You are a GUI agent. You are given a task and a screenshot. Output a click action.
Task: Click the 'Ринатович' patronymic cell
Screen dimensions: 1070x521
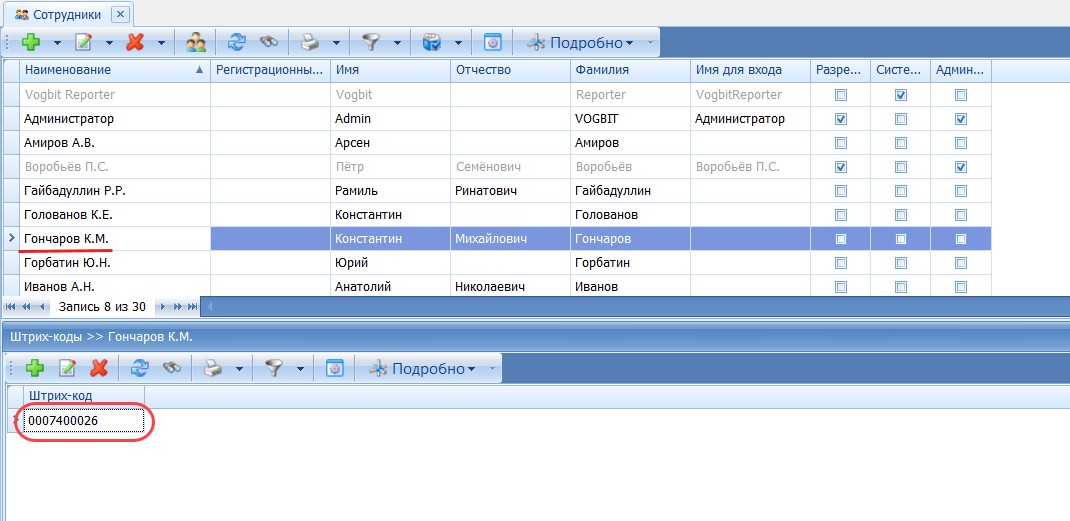(510, 191)
